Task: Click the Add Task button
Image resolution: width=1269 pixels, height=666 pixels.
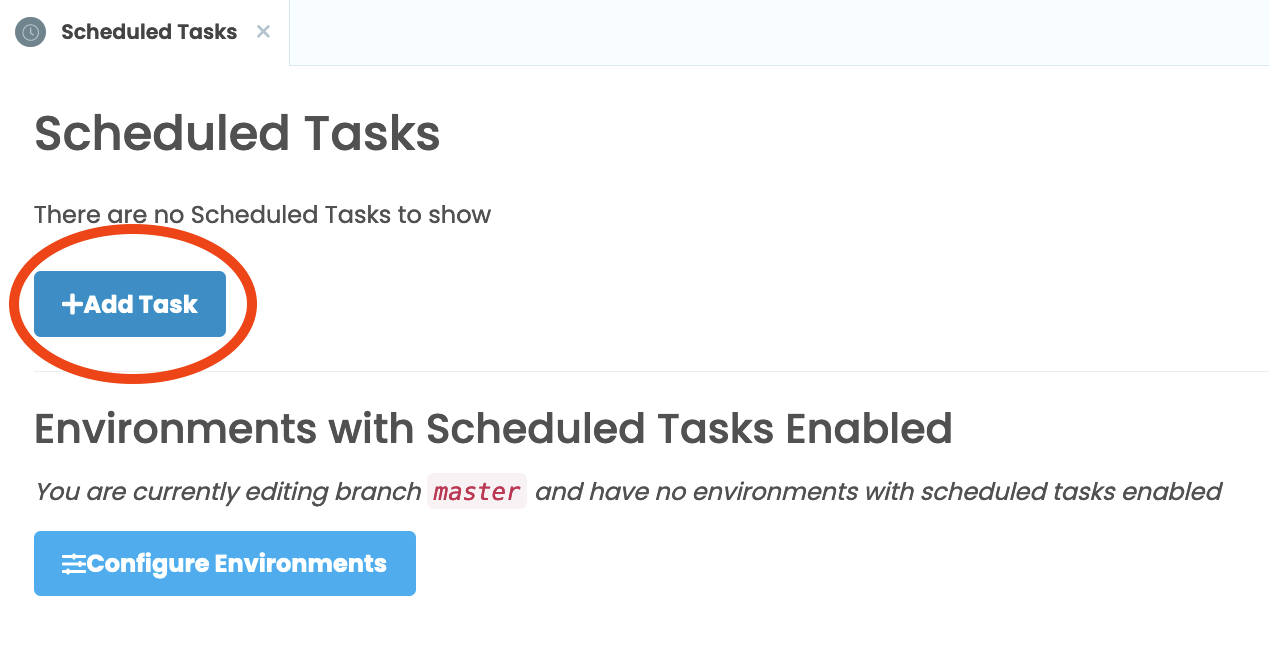Action: (x=130, y=303)
